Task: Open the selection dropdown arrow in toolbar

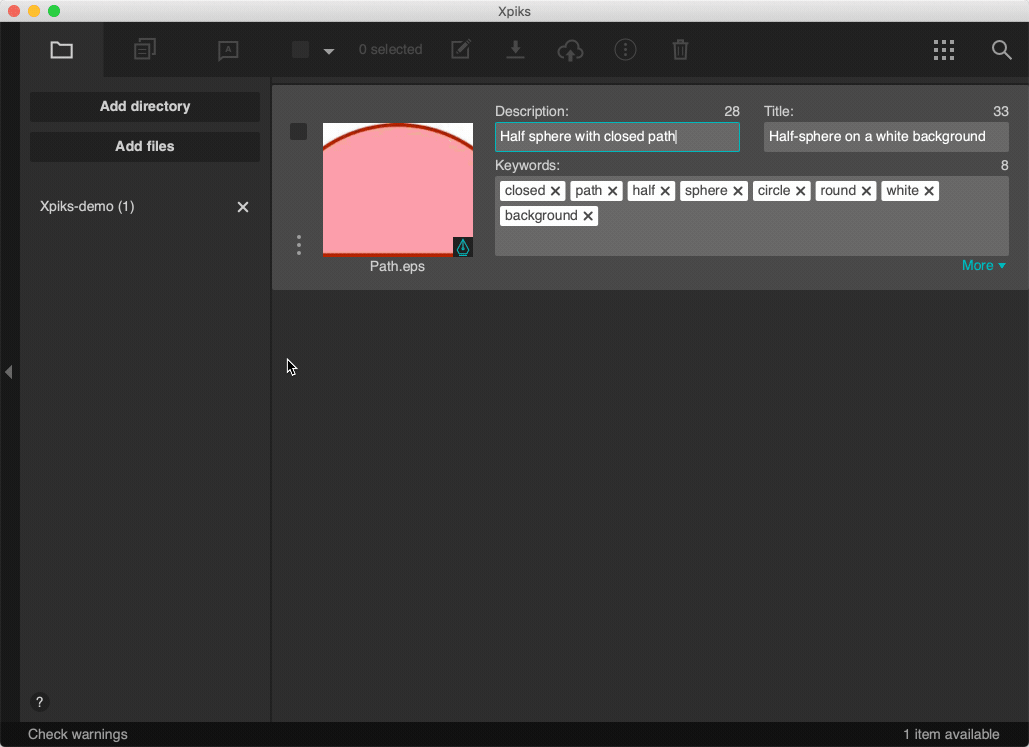Action: pos(329,51)
